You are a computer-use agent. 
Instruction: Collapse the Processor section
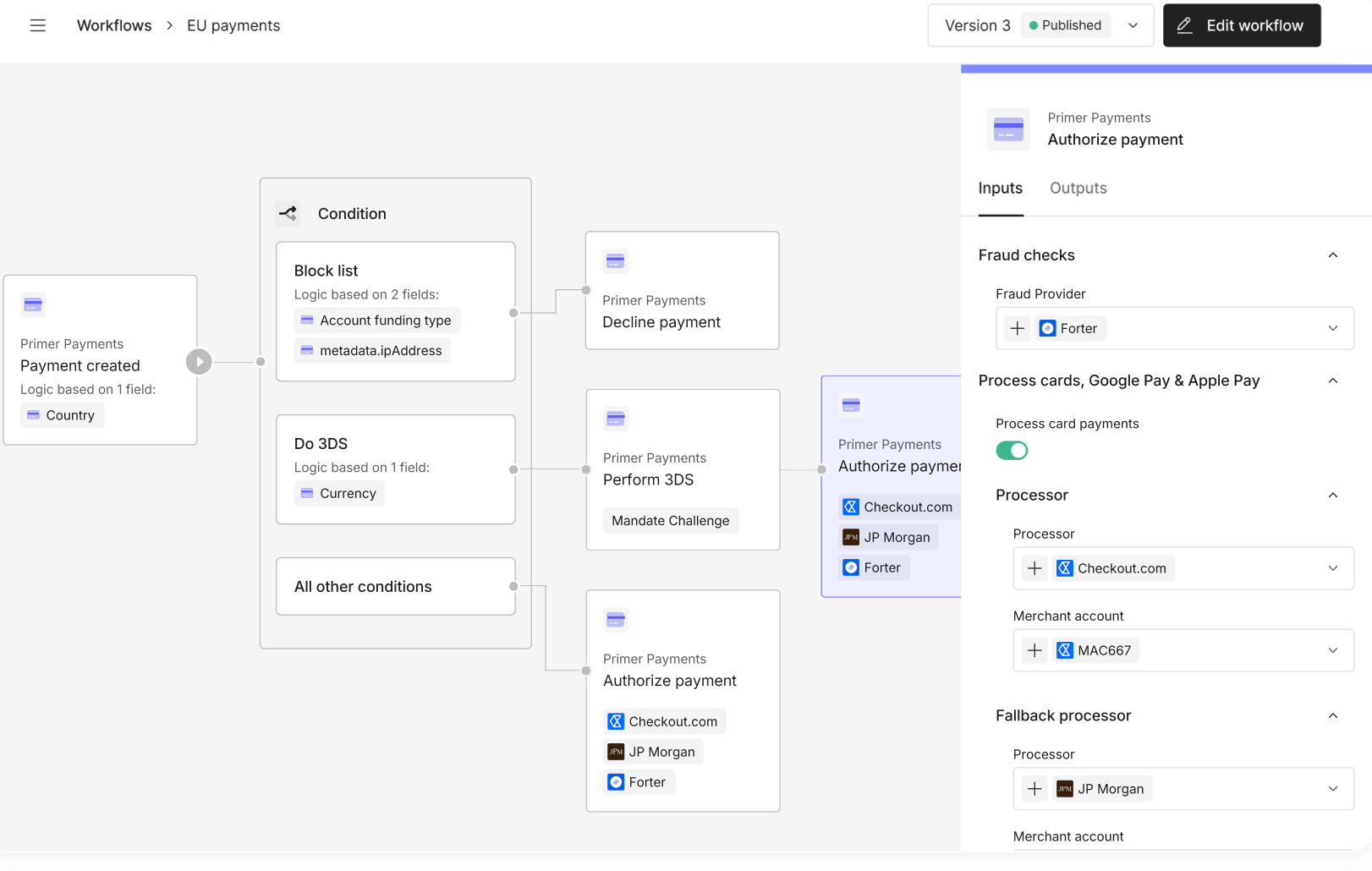1333,496
